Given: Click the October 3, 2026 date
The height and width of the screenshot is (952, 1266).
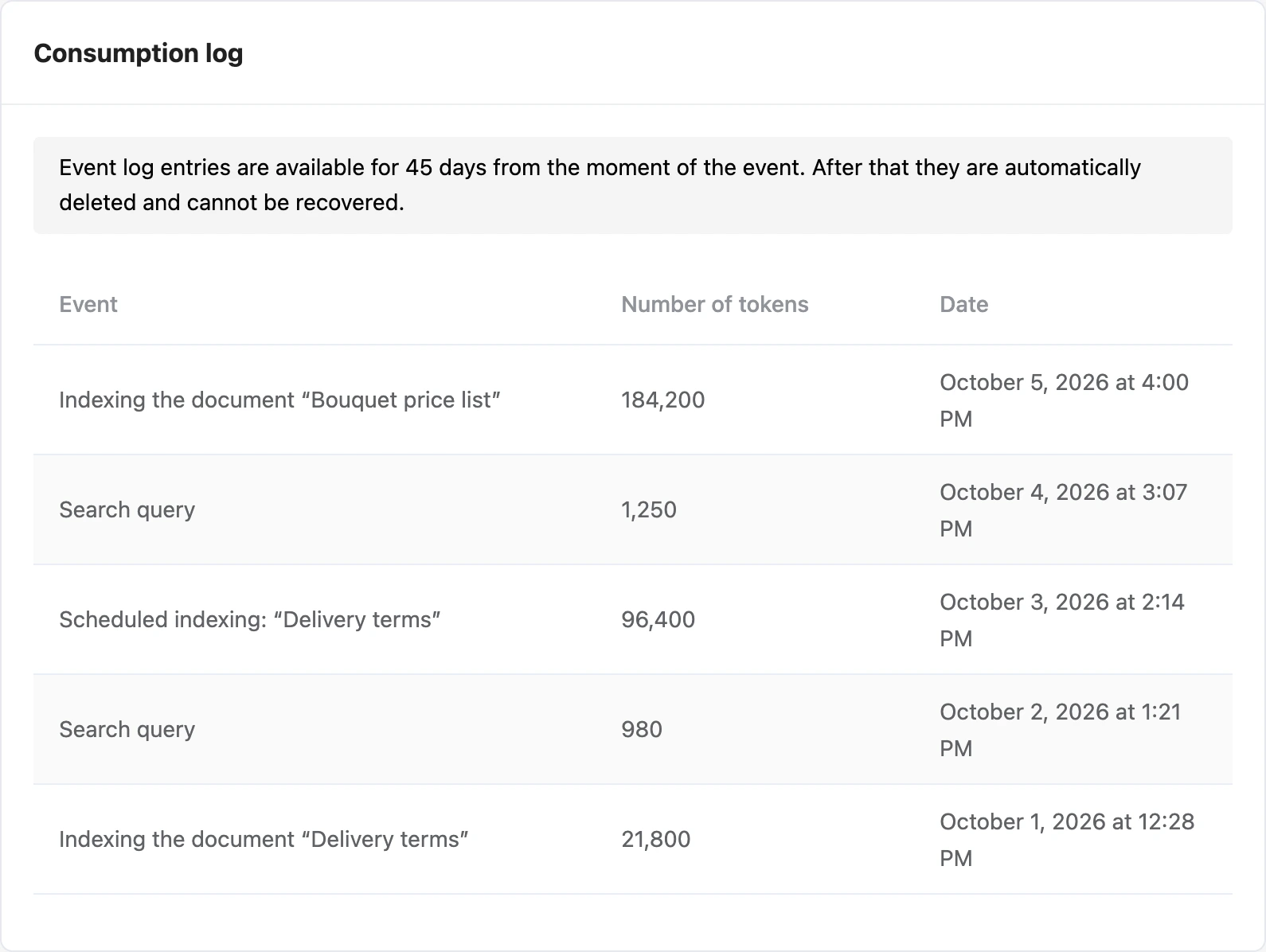Looking at the screenshot, I should (x=1062, y=620).
